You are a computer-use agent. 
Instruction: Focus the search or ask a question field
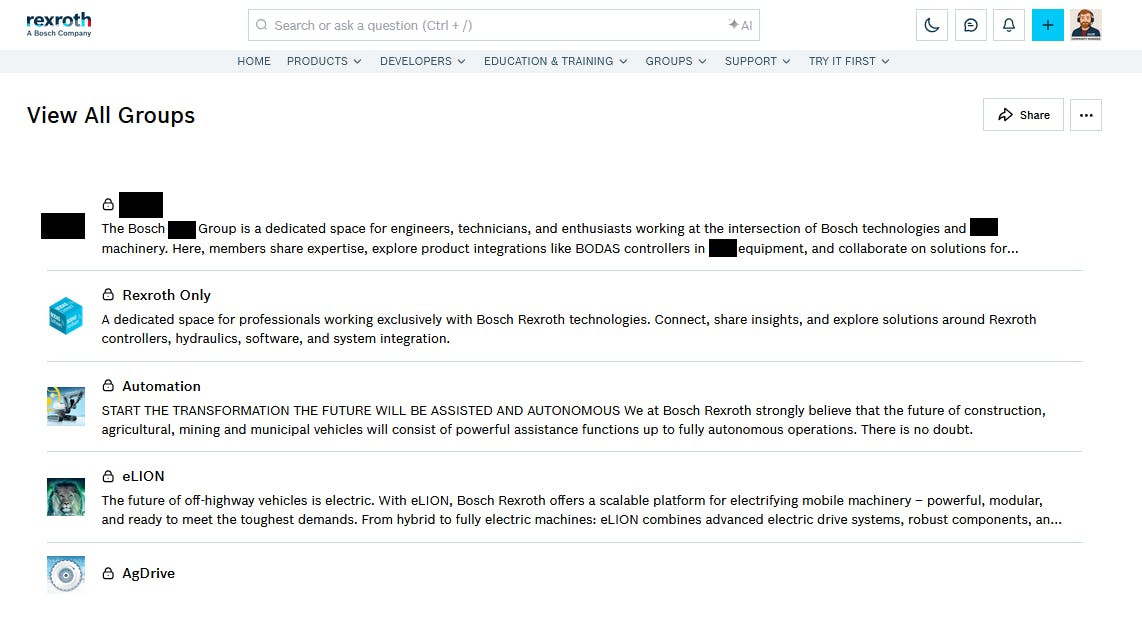[503, 25]
